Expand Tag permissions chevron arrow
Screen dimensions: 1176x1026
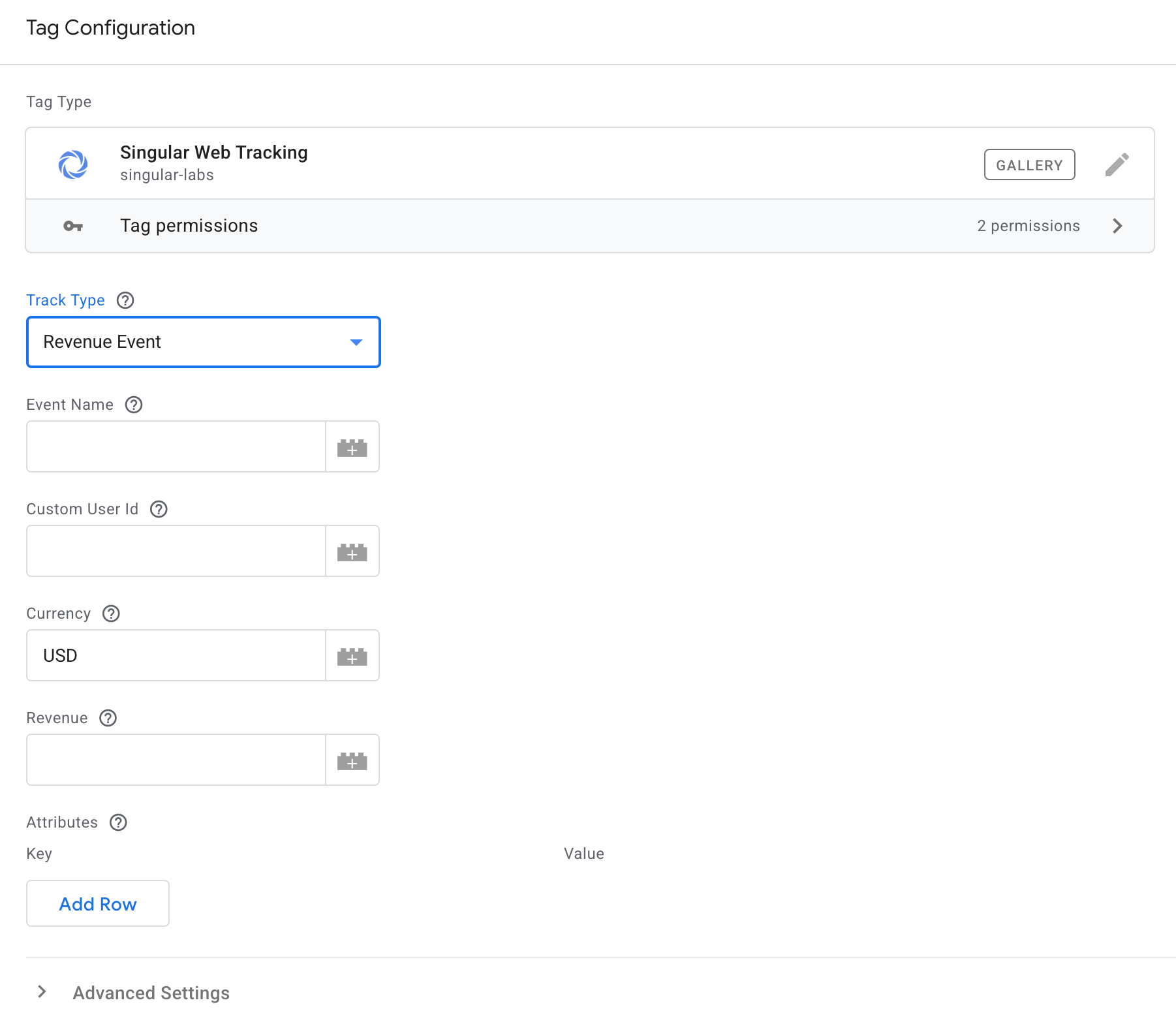[x=1117, y=226]
